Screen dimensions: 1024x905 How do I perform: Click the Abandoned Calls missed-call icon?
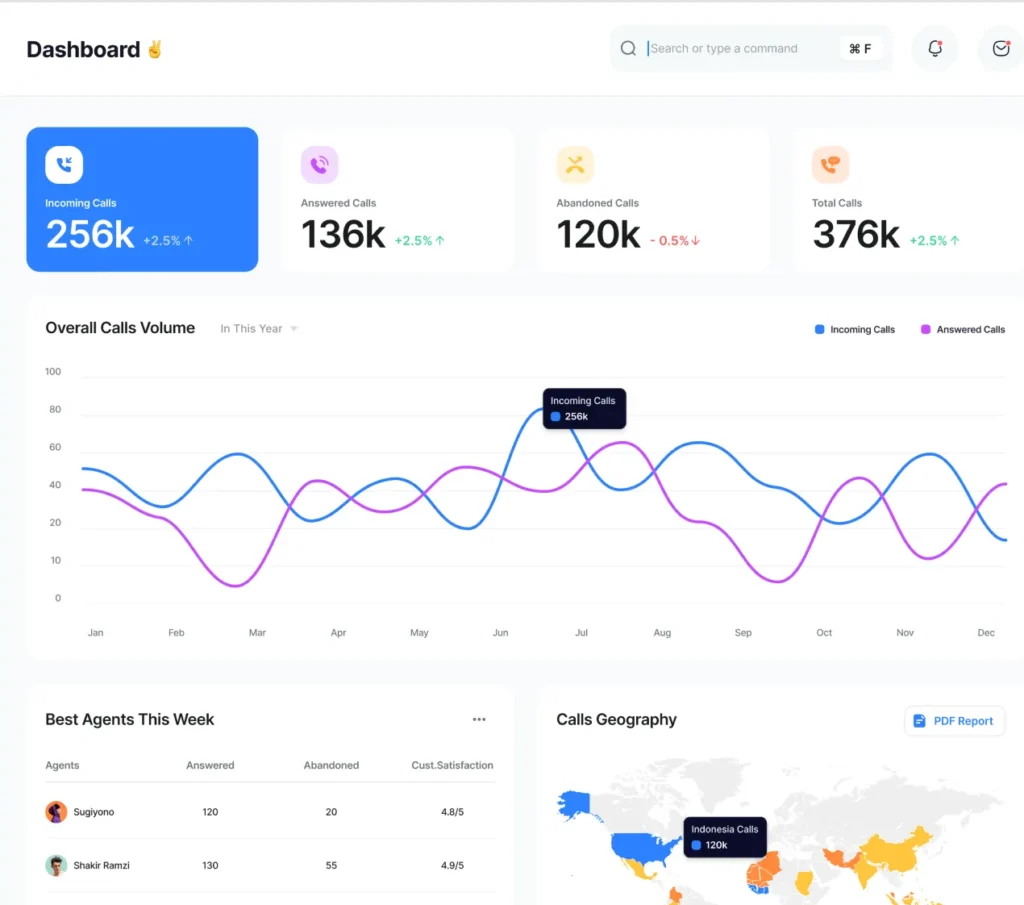point(575,164)
